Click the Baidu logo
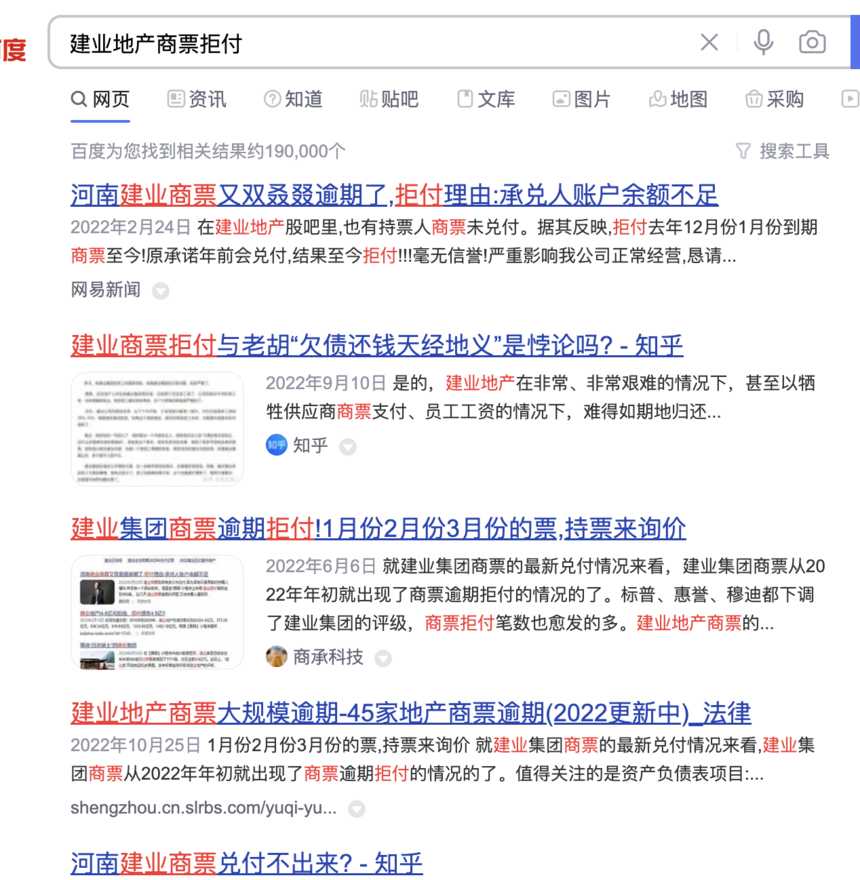The width and height of the screenshot is (860, 880). [x=13, y=49]
